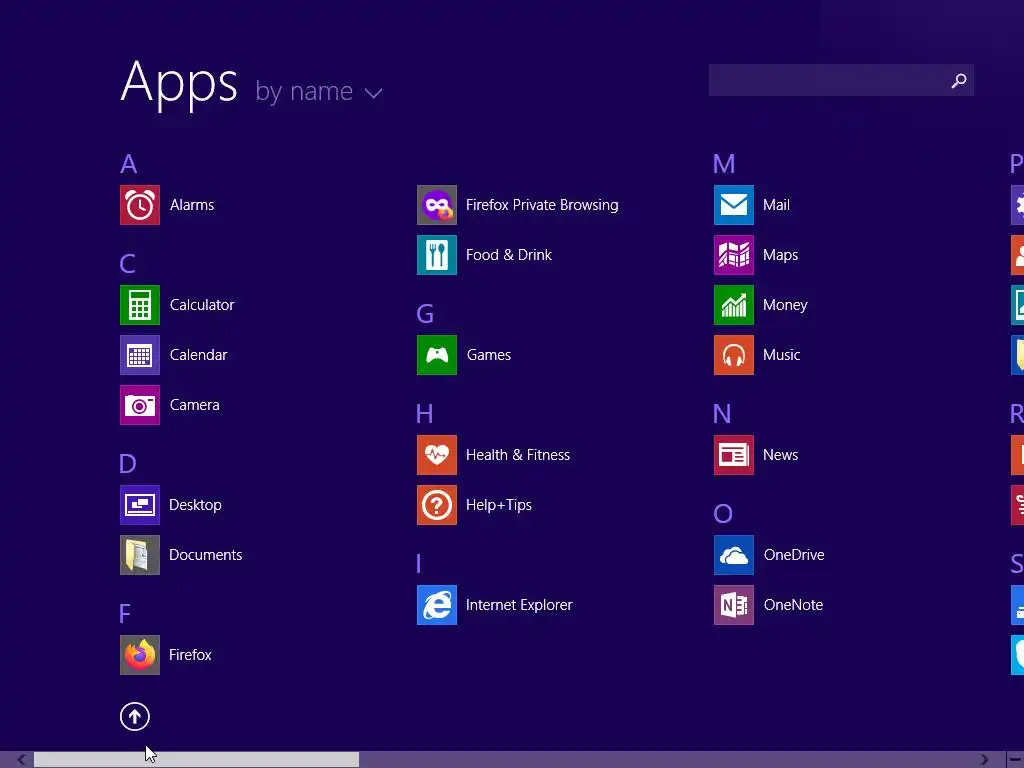Launch the Calculator tile icon

click(x=140, y=305)
